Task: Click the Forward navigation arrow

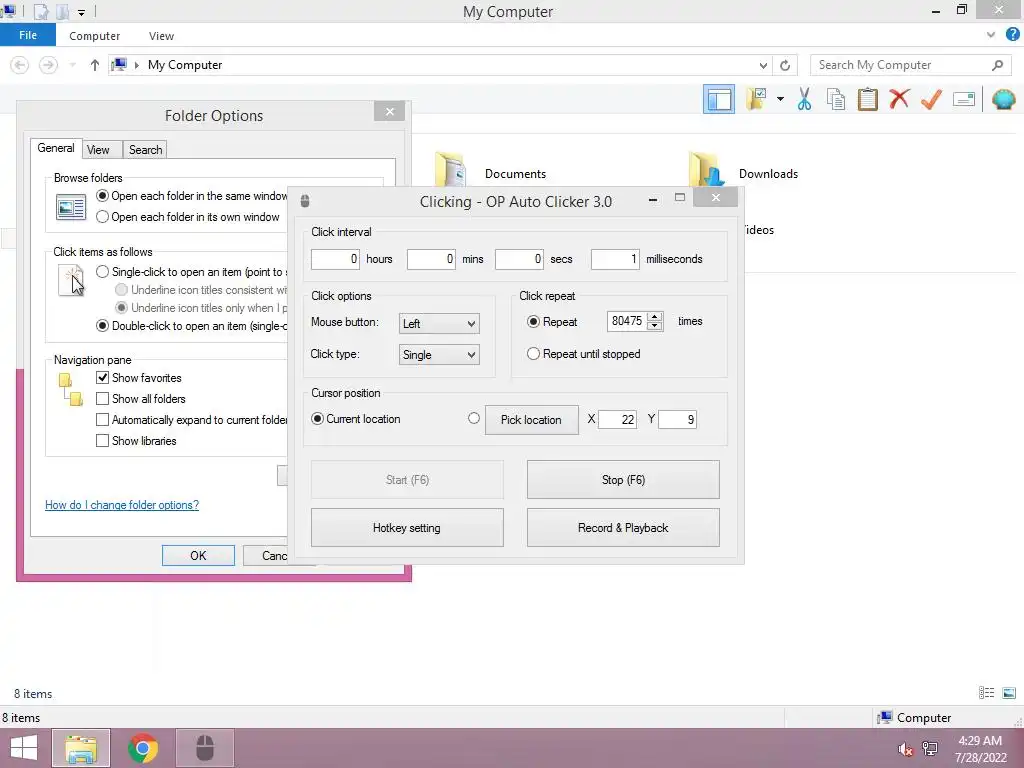Action: (48, 65)
